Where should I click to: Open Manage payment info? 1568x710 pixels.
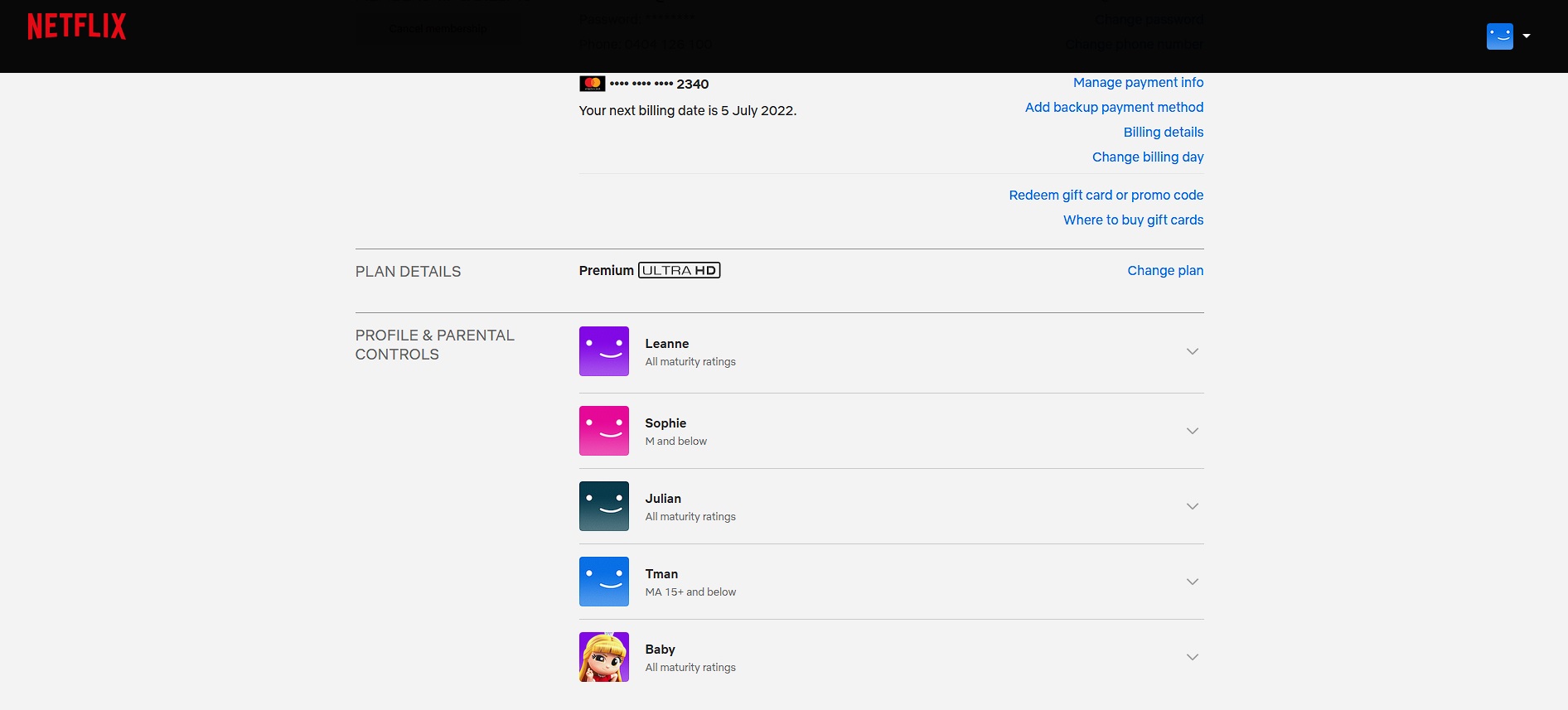click(x=1138, y=83)
